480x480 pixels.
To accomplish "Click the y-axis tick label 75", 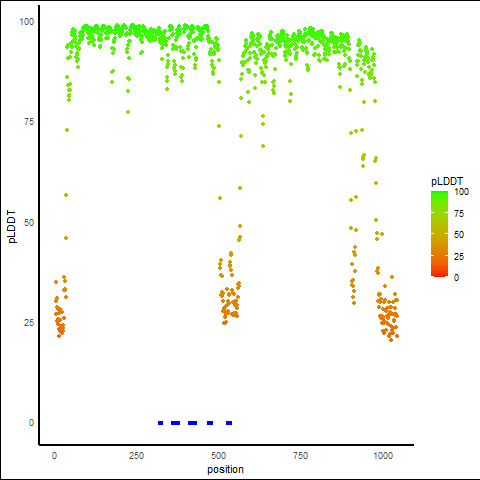I will point(29,122).
